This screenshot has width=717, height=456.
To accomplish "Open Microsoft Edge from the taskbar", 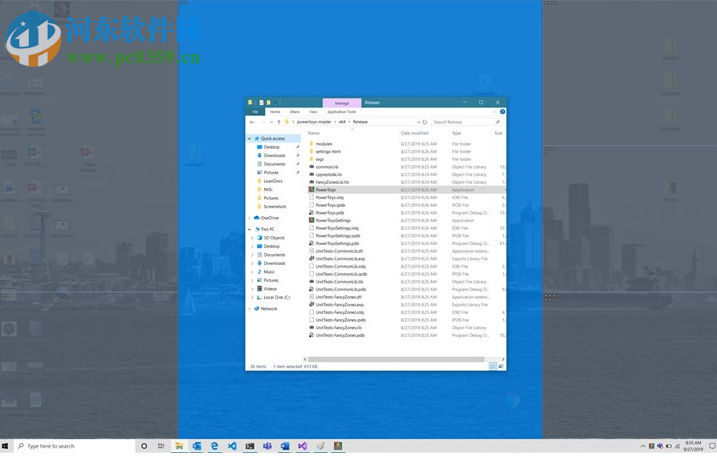I will (x=214, y=446).
